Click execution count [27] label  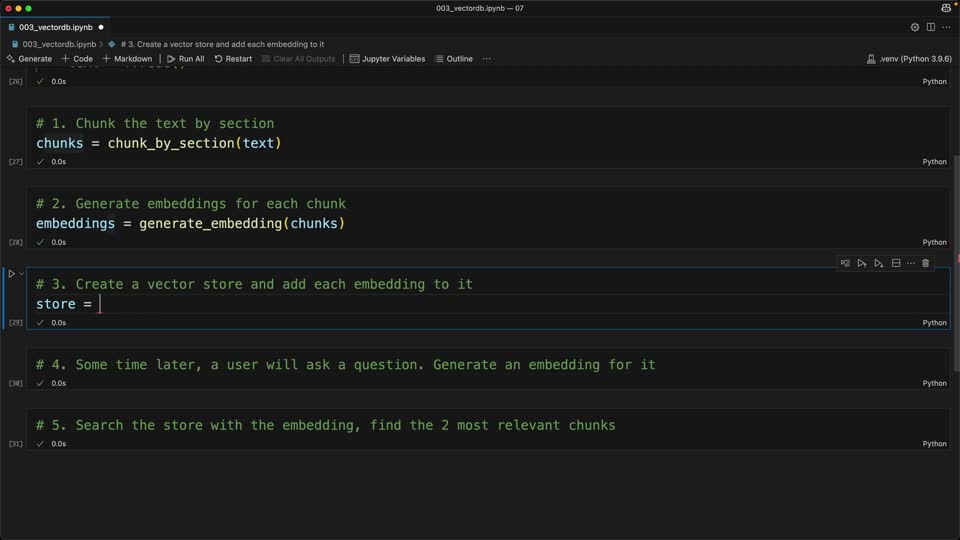click(15, 162)
